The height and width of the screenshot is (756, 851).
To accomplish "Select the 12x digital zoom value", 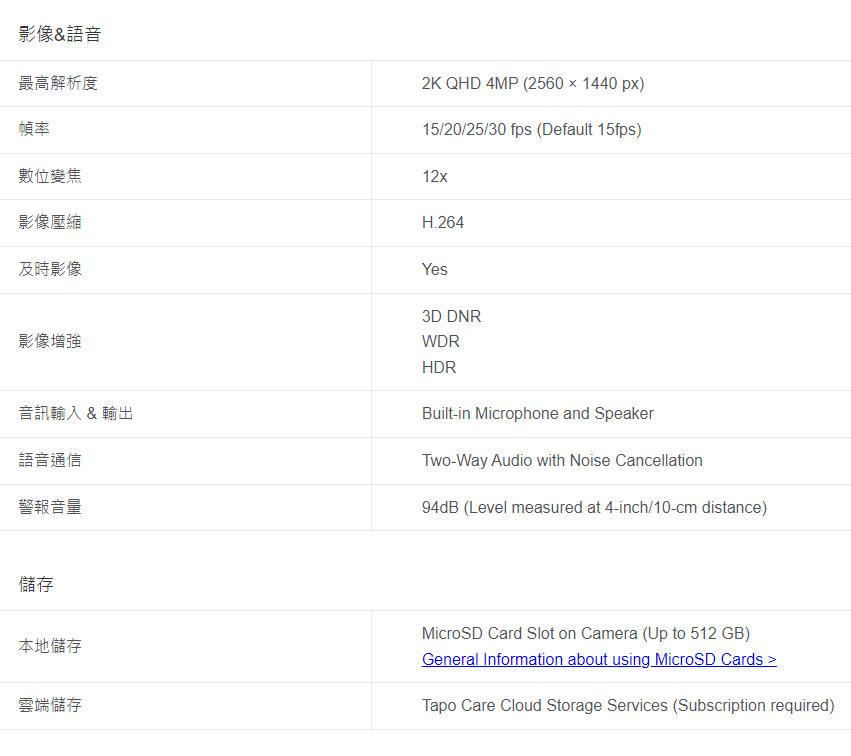I will [434, 176].
